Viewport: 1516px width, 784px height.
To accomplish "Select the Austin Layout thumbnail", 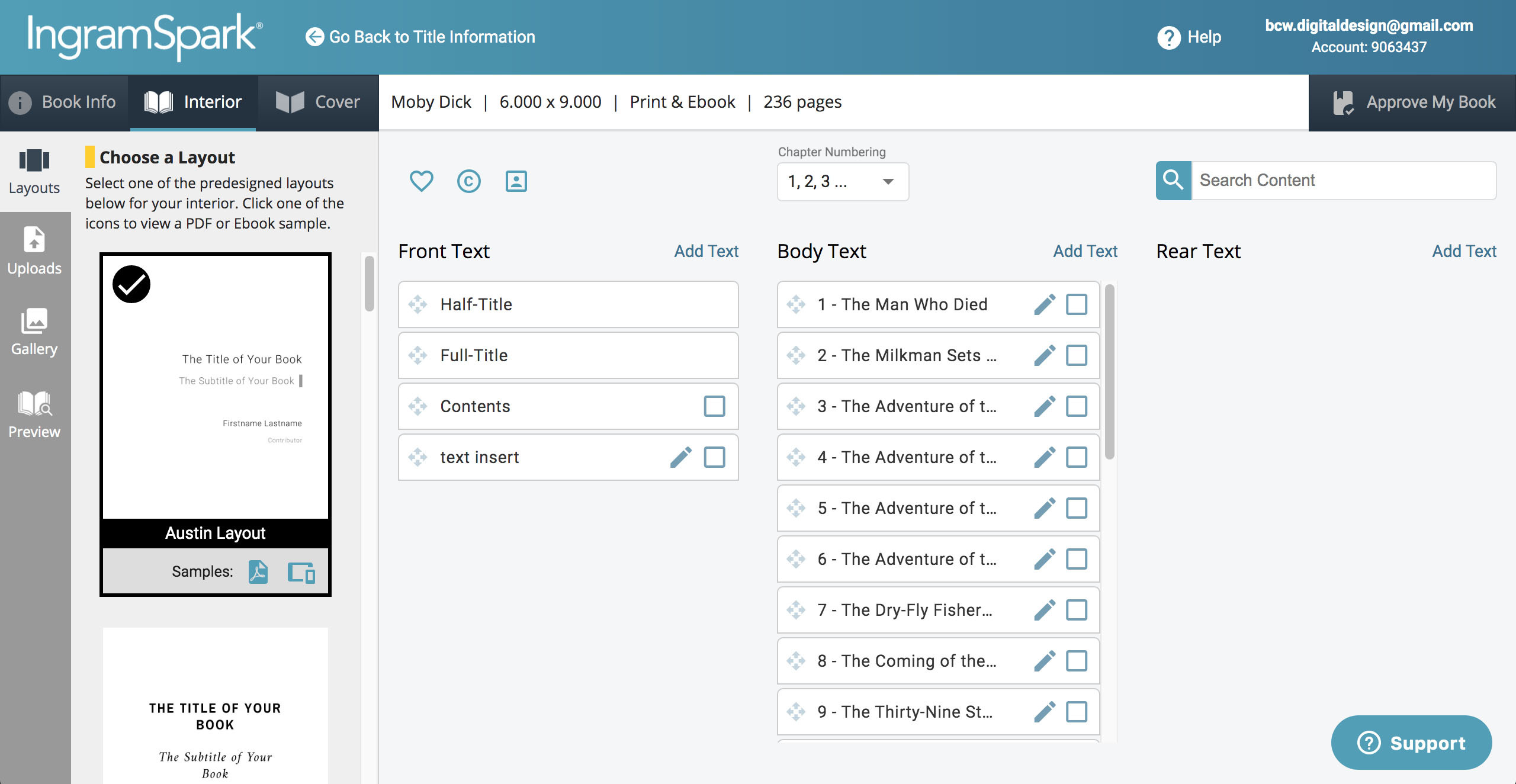I will click(216, 388).
